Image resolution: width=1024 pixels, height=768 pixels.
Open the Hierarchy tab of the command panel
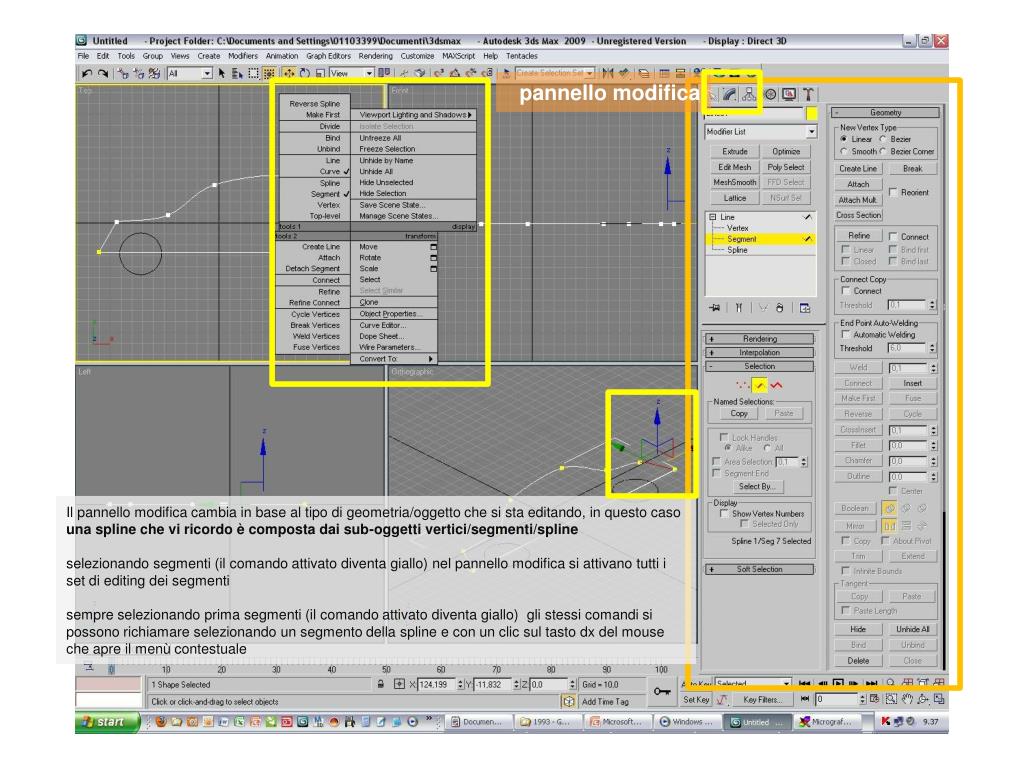(749, 95)
